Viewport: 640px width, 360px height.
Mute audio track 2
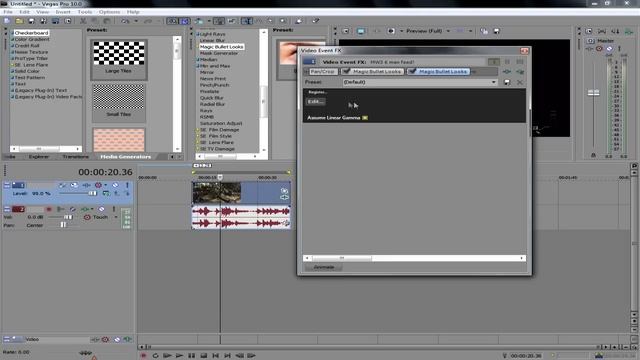pos(102,209)
